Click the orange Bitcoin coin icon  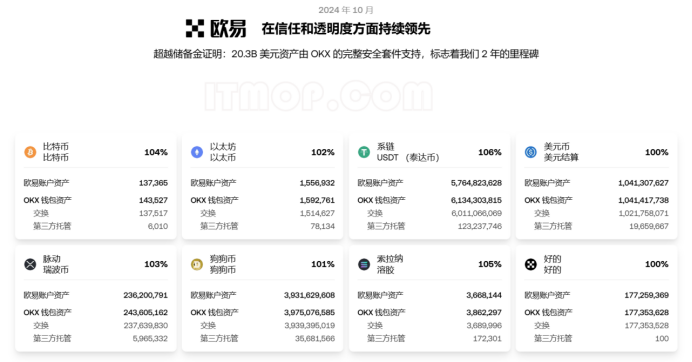30,152
